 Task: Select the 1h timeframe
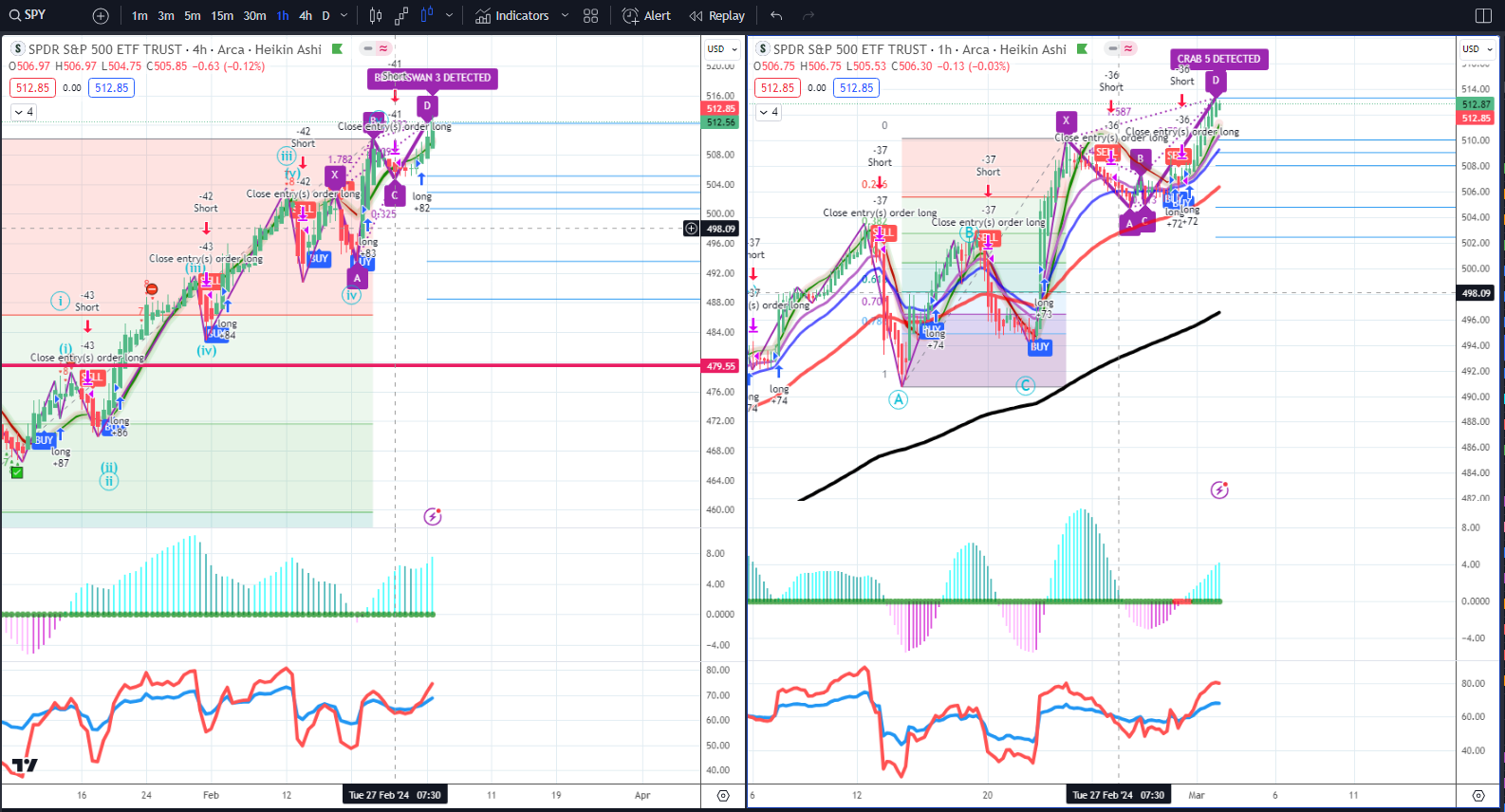[283, 16]
